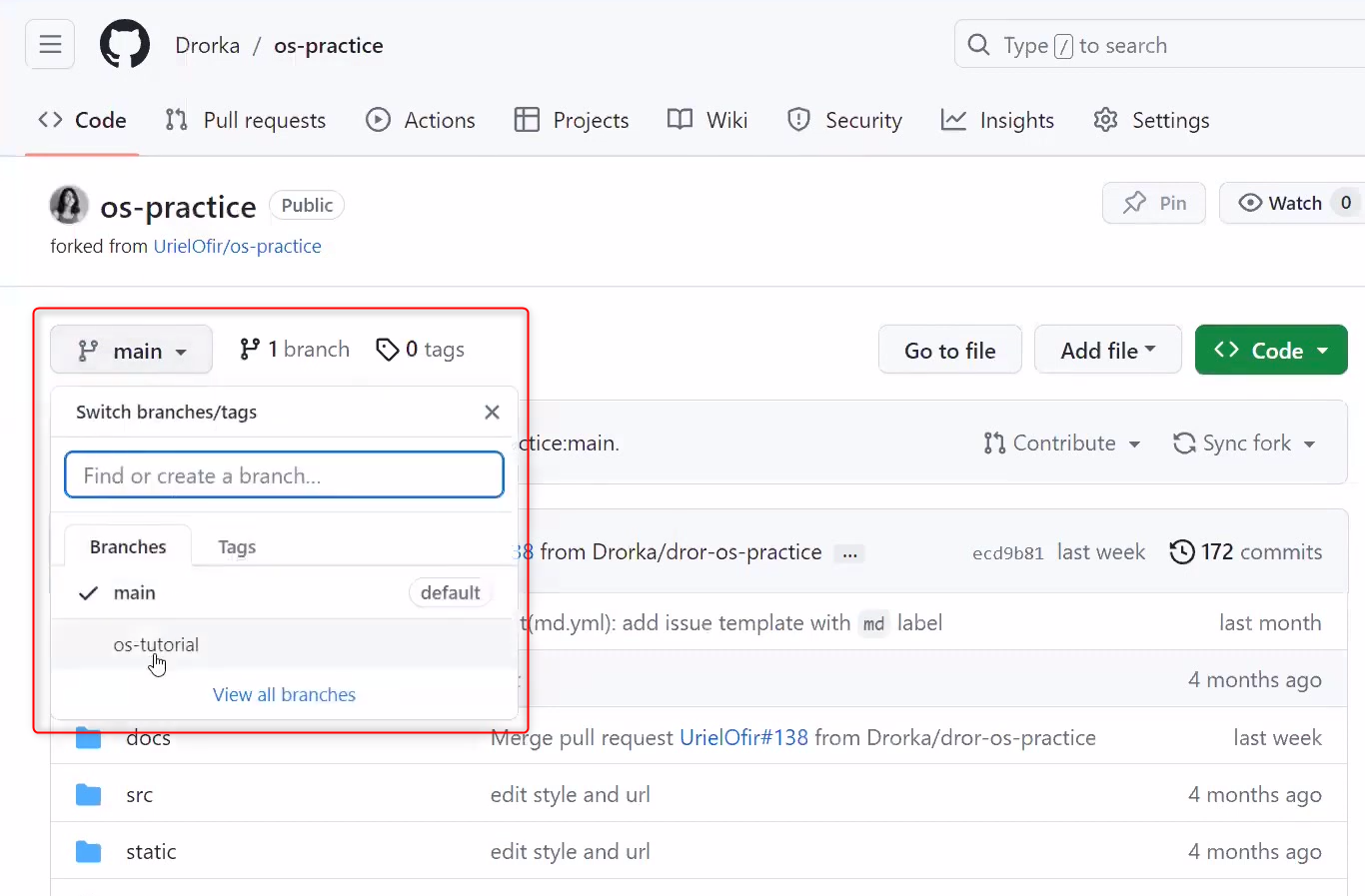Toggle the main branch selector dropdown
Screen dimensions: 1365x896
(x=132, y=351)
